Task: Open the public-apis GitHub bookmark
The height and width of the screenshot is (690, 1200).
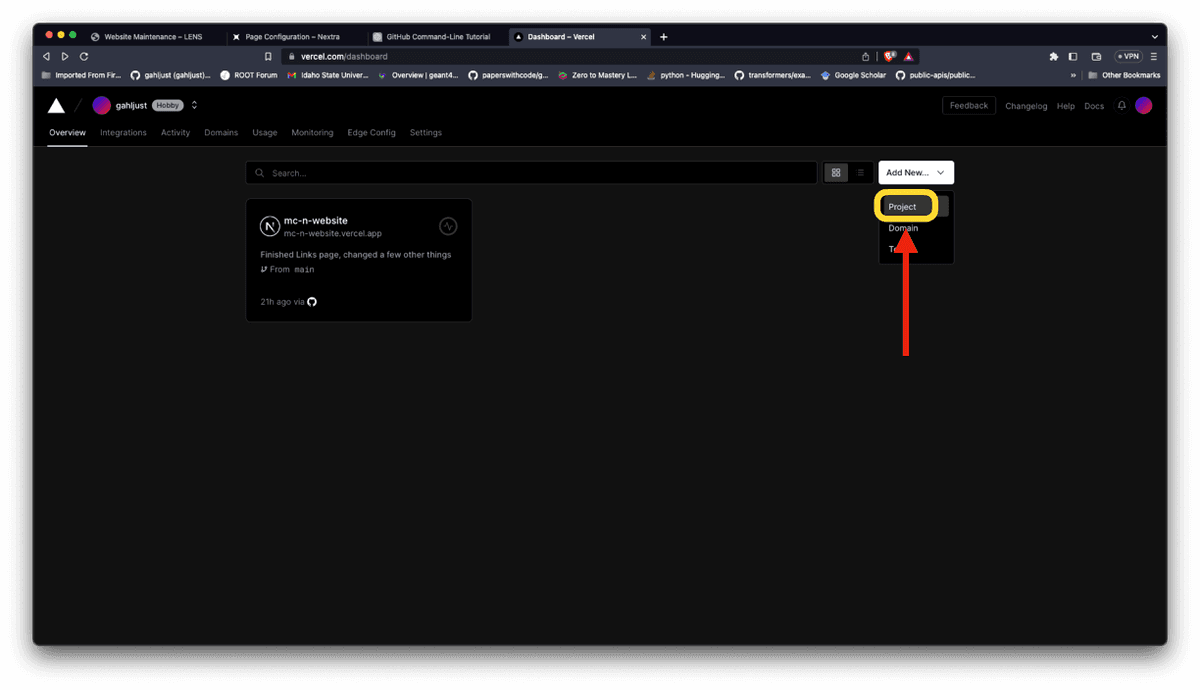Action: (x=935, y=75)
